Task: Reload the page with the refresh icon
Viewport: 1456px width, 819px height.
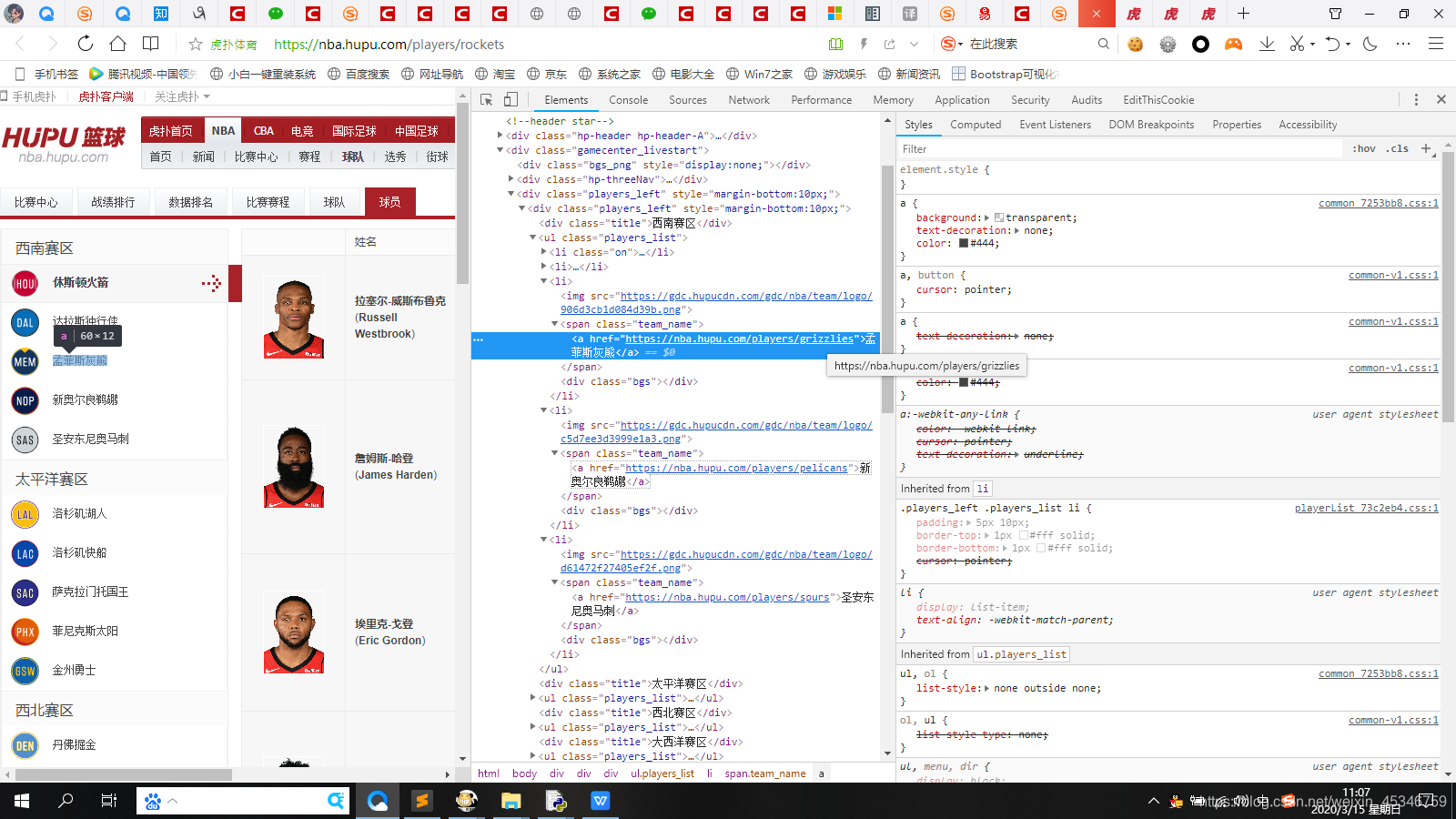Action: coord(85,44)
